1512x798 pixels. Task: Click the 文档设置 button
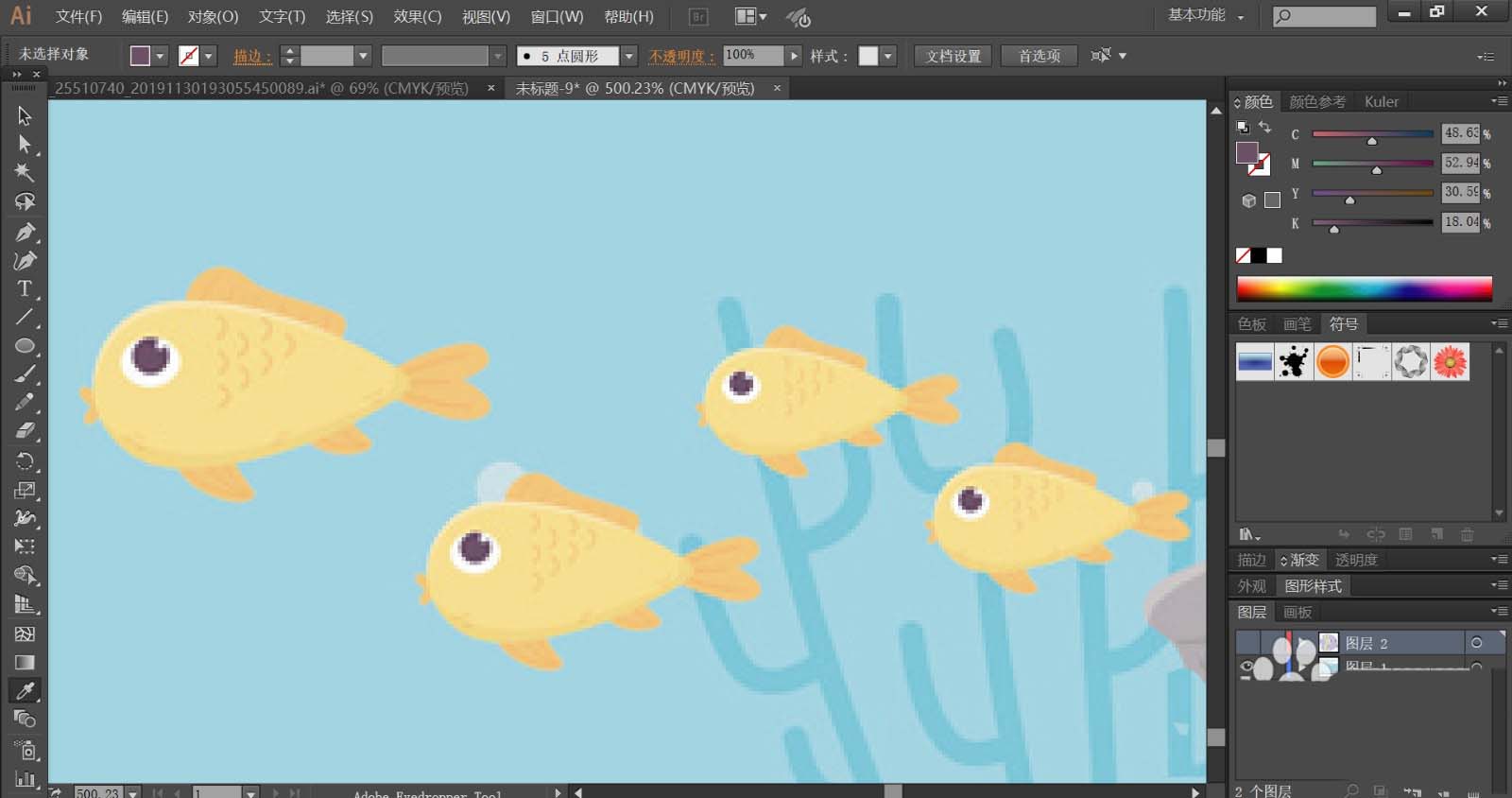pyautogui.click(x=953, y=56)
